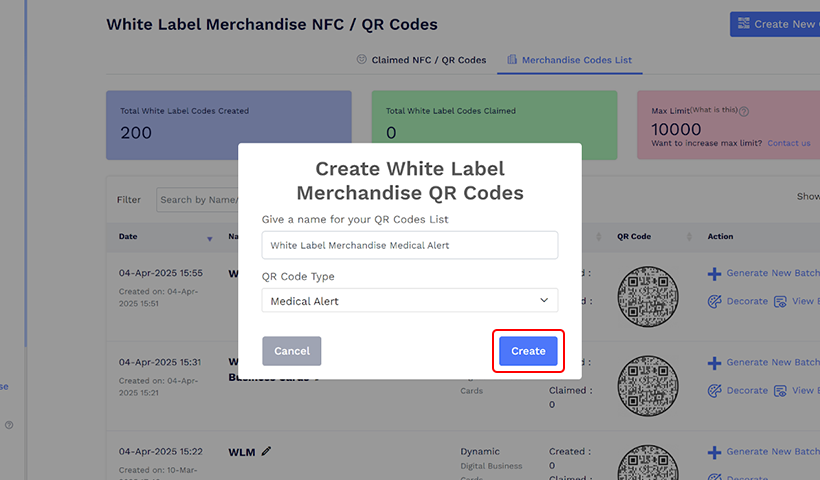Click the QR Codes List name field
820x480 pixels.
point(410,245)
